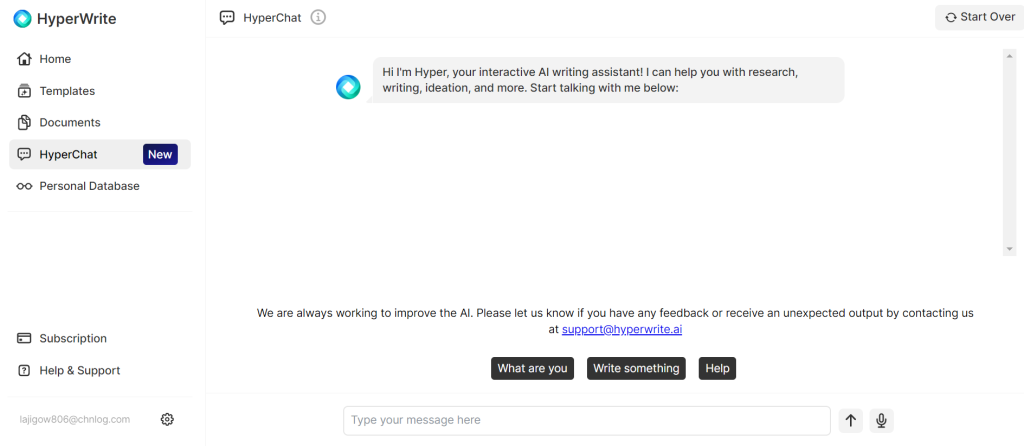The height and width of the screenshot is (446, 1024).
Task: Click the Start Over button
Action: coord(980,18)
